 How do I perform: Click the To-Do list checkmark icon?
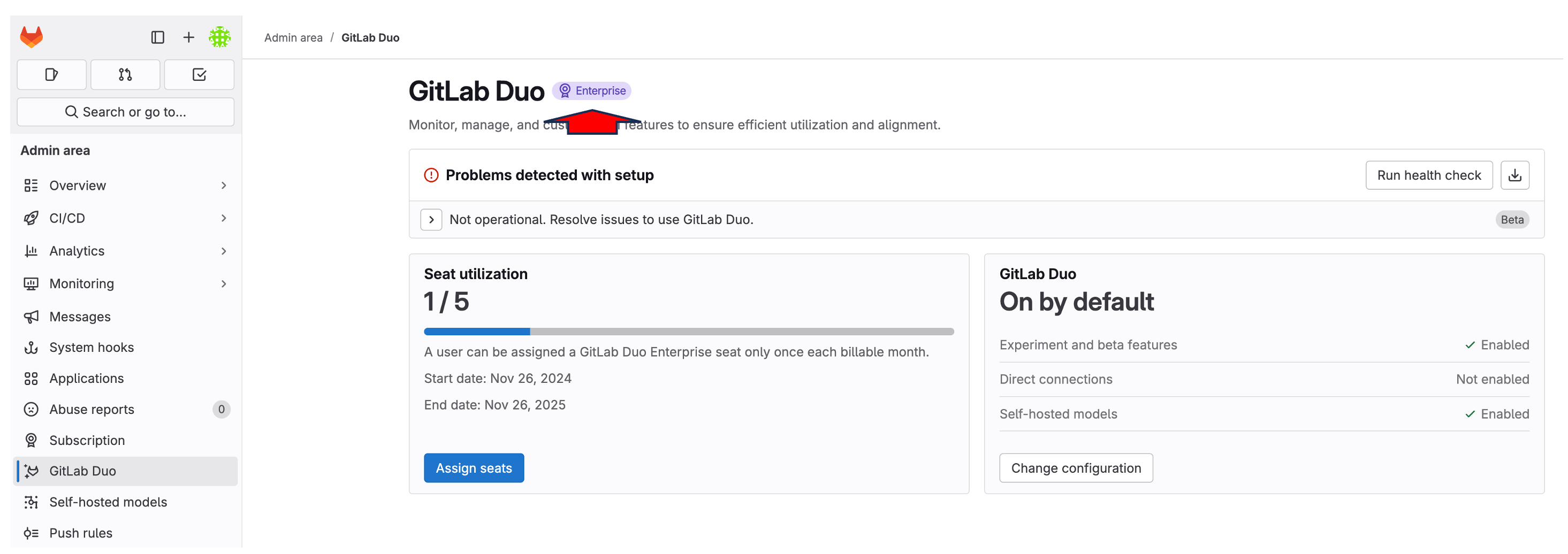(x=199, y=74)
